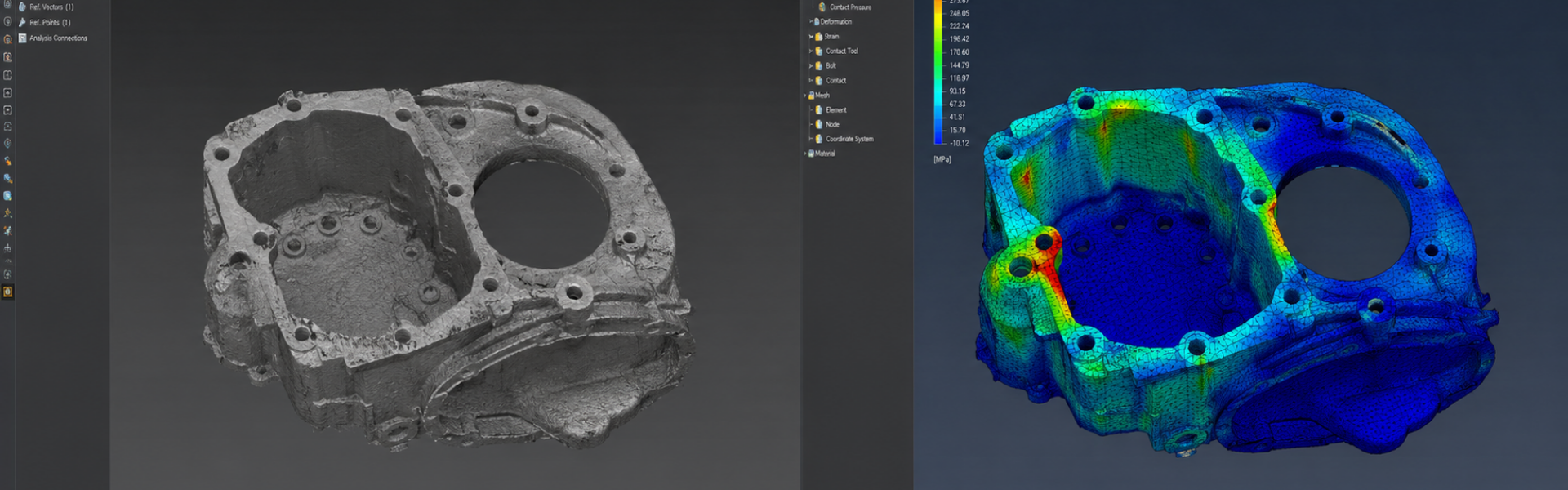Select the Contact Tool label
This screenshot has height=490, width=1568.
tap(842, 51)
